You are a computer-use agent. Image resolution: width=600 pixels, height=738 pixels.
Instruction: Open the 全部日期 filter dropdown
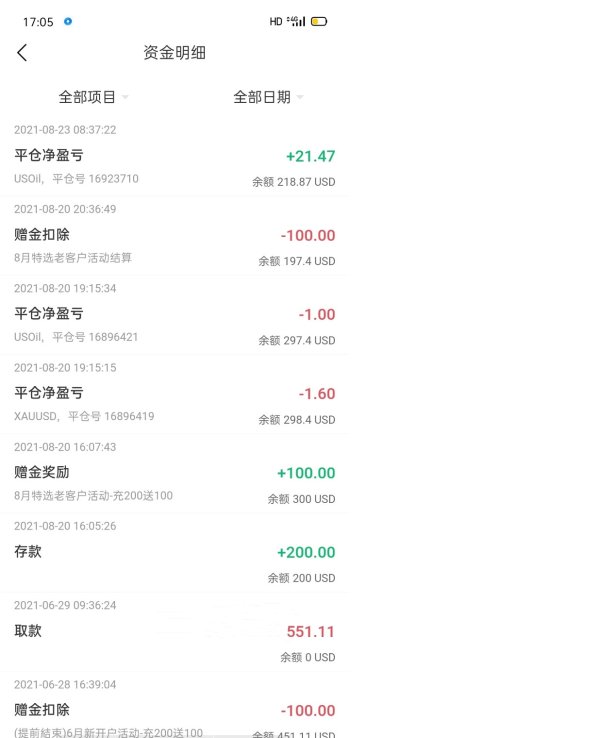268,97
